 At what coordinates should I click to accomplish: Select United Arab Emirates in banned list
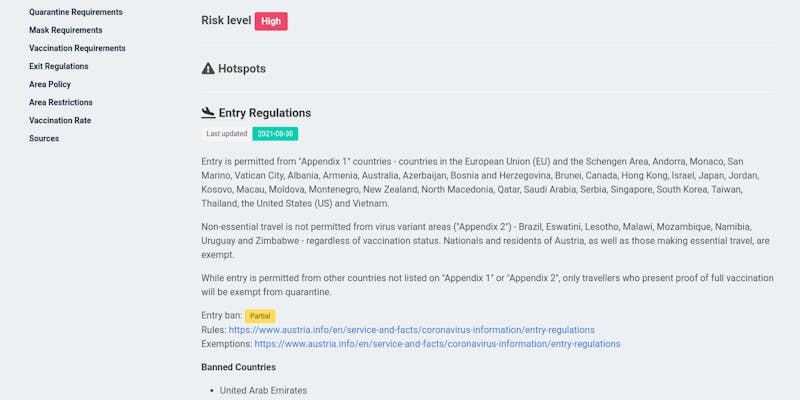pyautogui.click(x=263, y=390)
